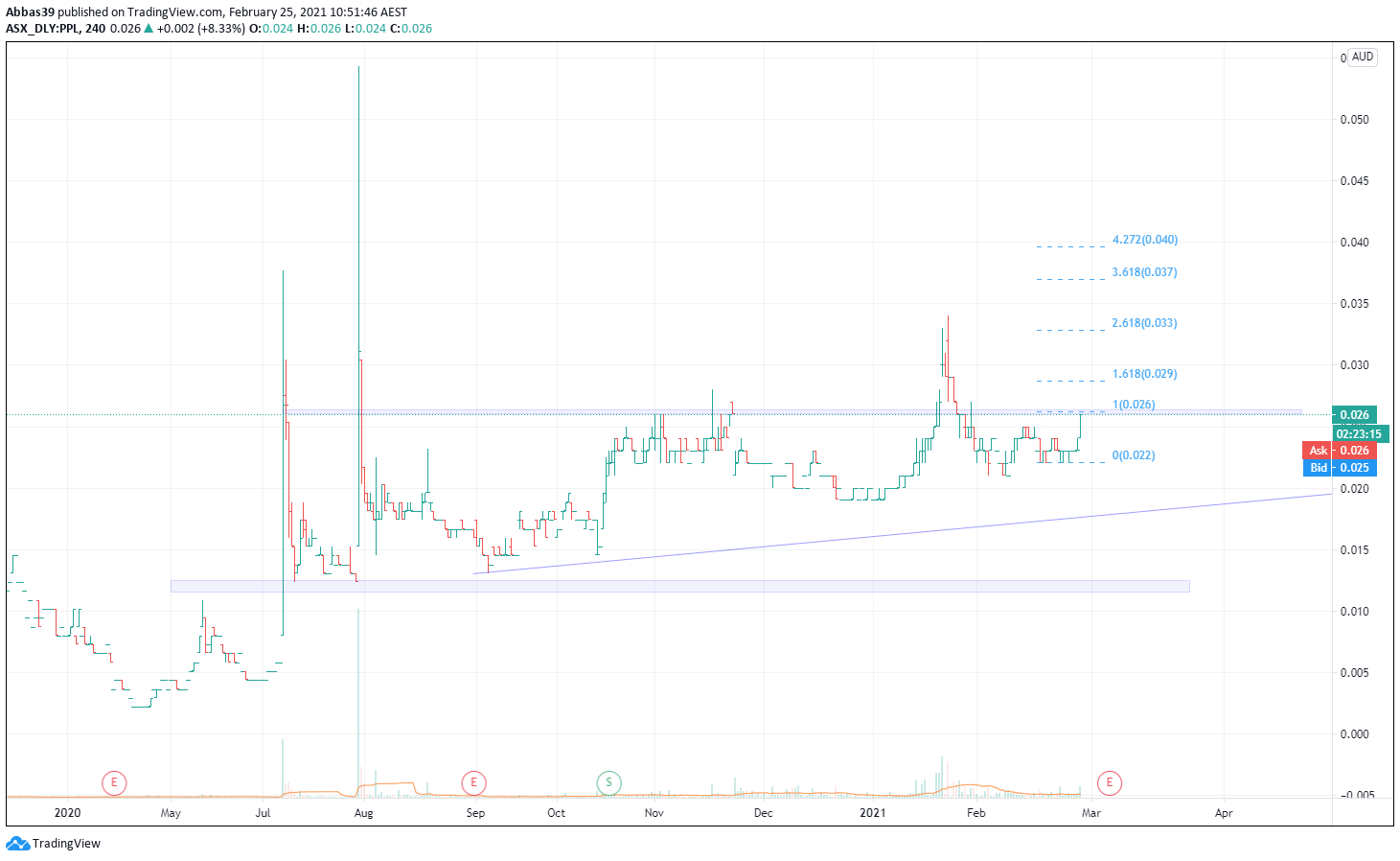The image size is (1400, 861).
Task: Click the 0.045 price axis label
Action: pos(1354,181)
